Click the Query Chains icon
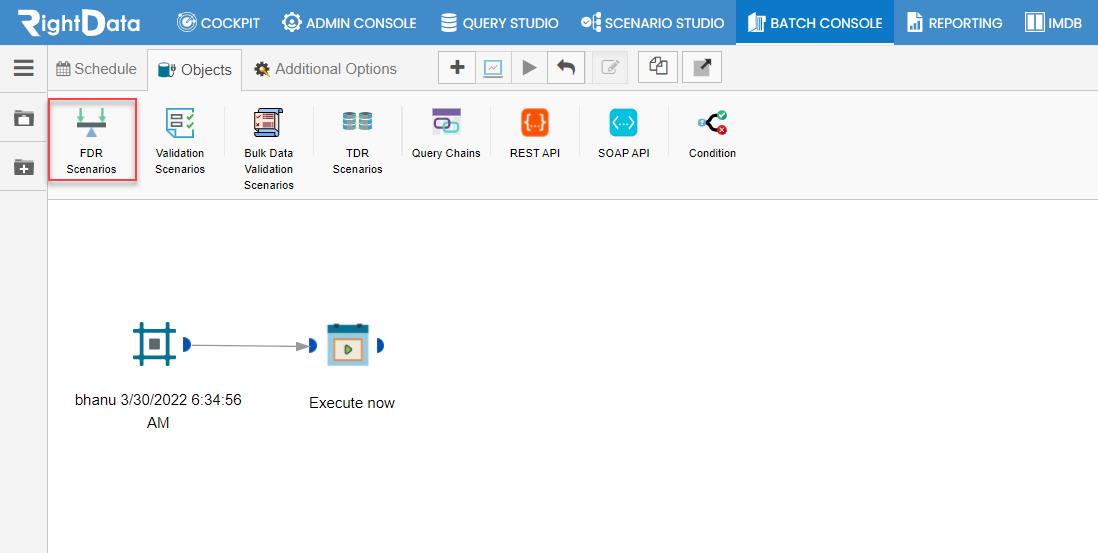The image size is (1098, 553). click(446, 122)
